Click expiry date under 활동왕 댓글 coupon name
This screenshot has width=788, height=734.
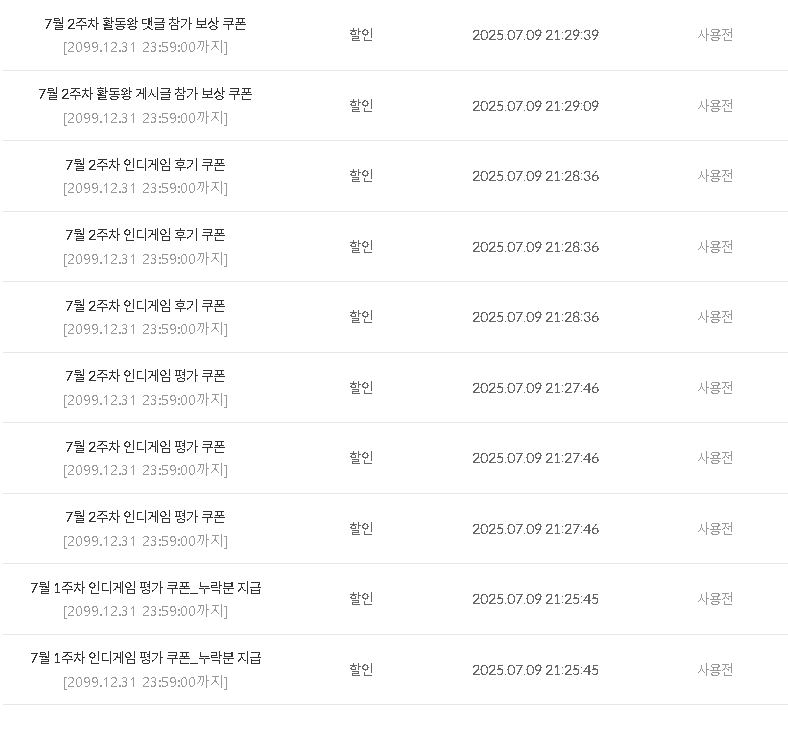pyautogui.click(x=145, y=47)
